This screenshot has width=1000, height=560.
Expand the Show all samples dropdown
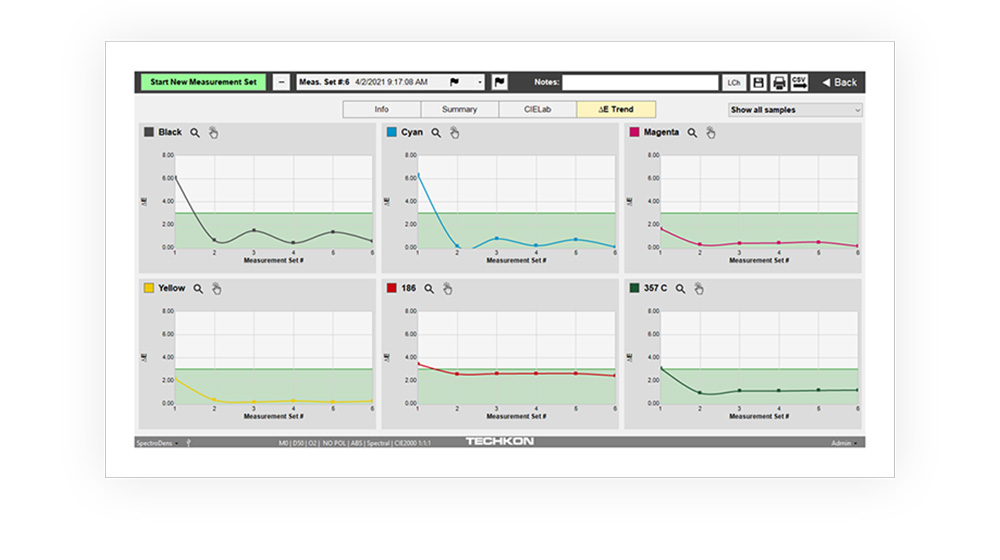tap(795, 110)
